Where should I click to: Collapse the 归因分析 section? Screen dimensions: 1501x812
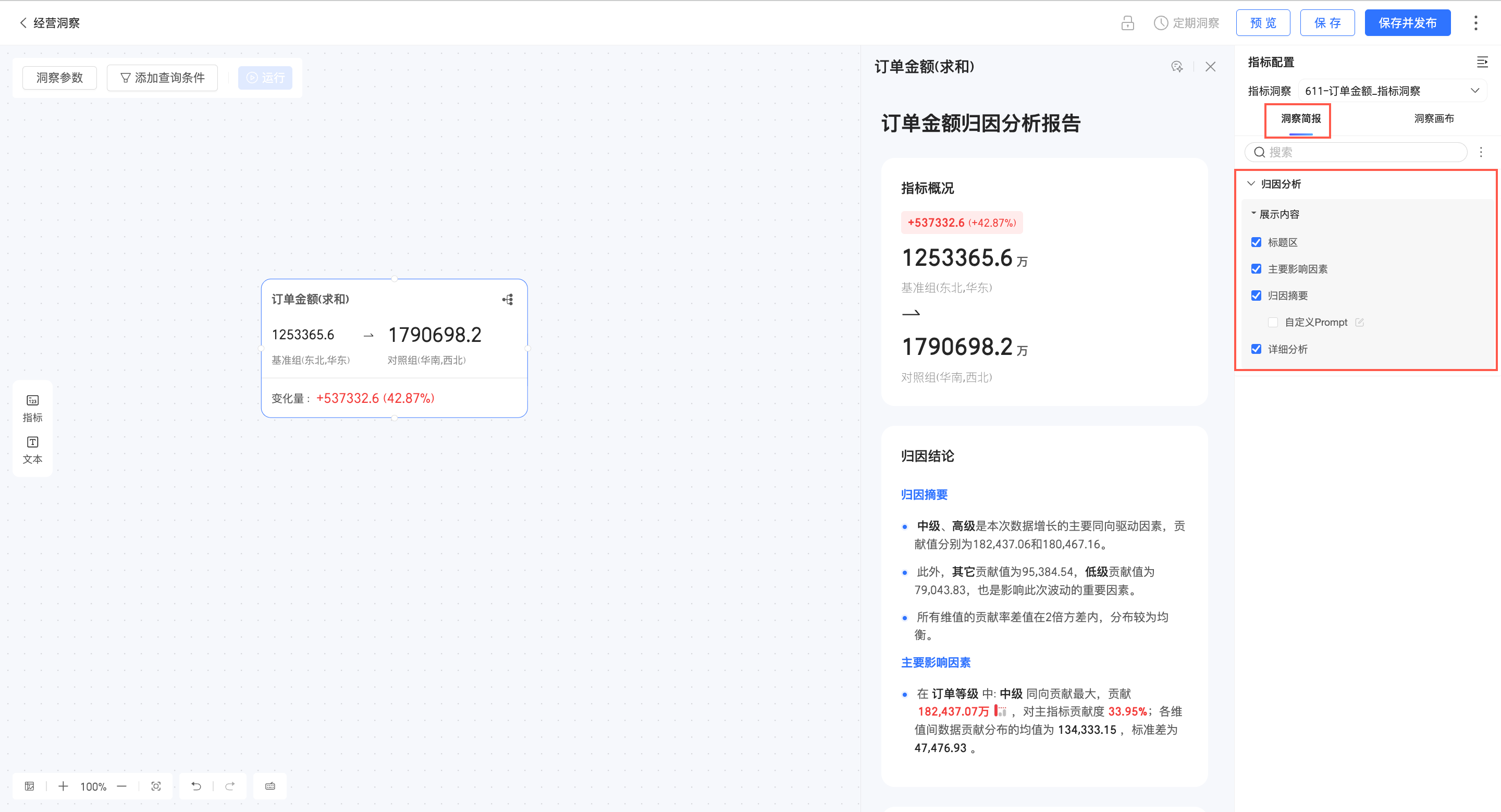click(1251, 184)
